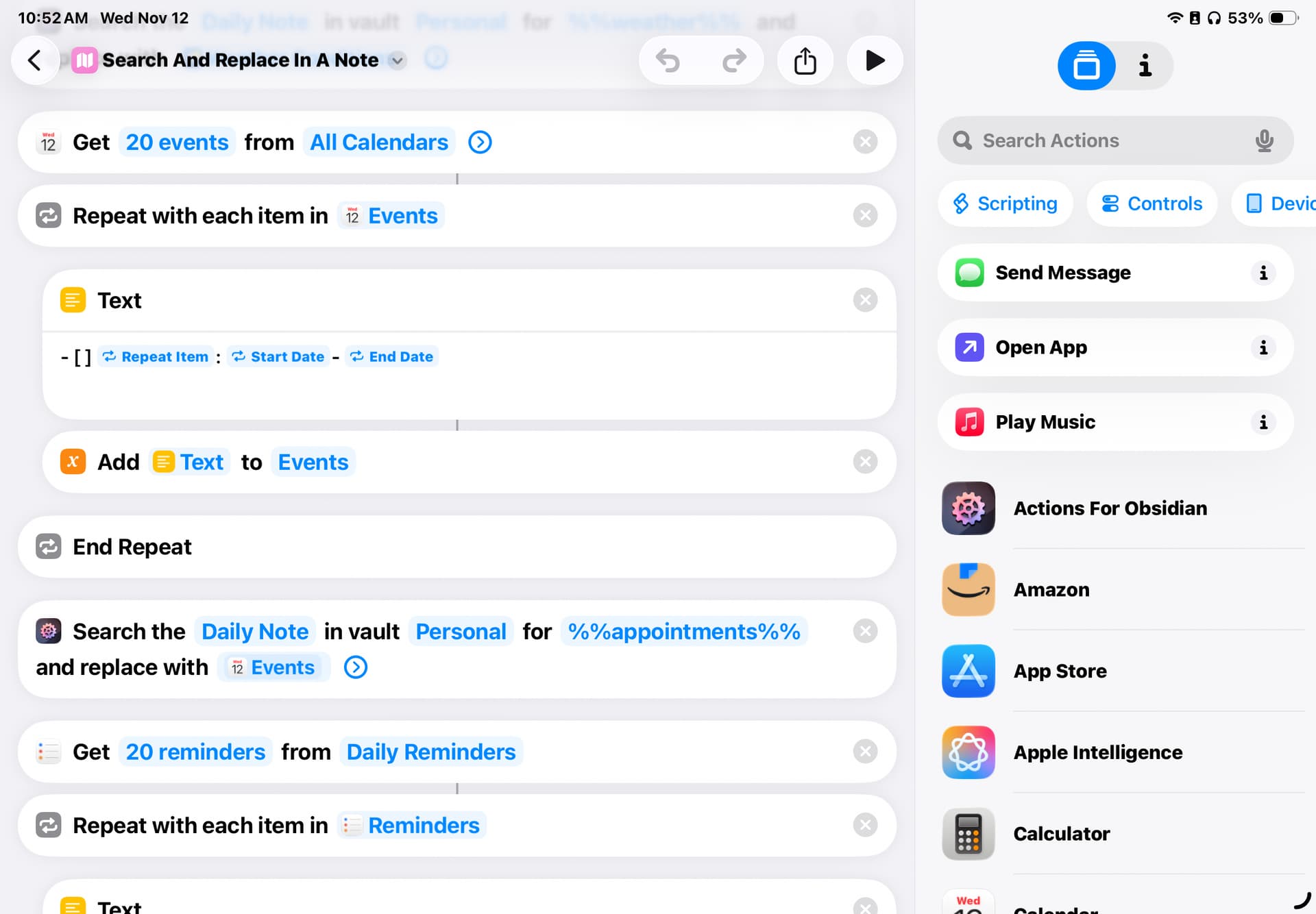Open the action library panel icon
Screen dimensions: 1316x914
1086,66
